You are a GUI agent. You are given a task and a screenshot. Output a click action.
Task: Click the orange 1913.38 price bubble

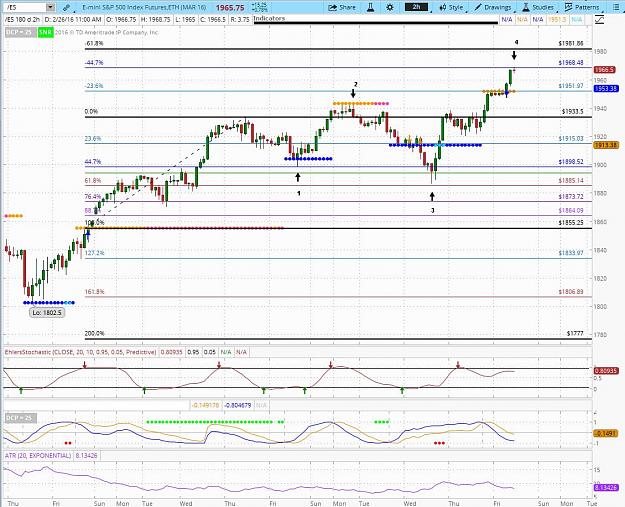[606, 145]
